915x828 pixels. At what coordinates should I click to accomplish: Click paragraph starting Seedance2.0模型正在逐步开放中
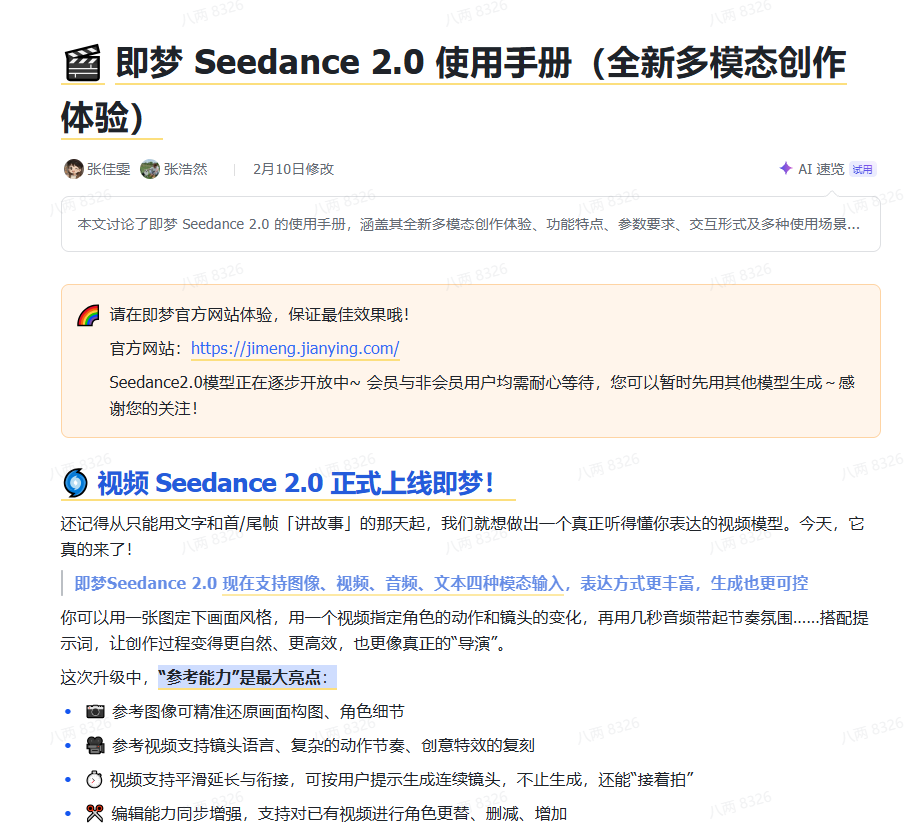[x=482, y=395]
